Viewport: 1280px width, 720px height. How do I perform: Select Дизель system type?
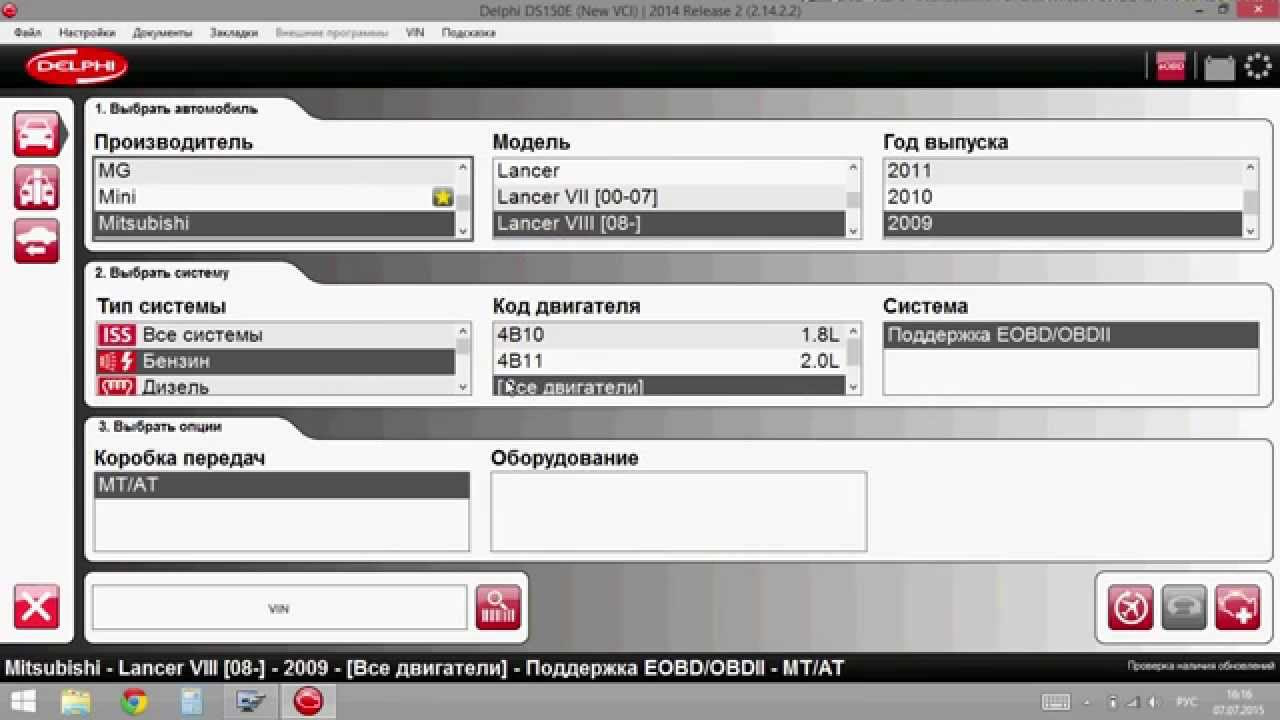click(275, 385)
